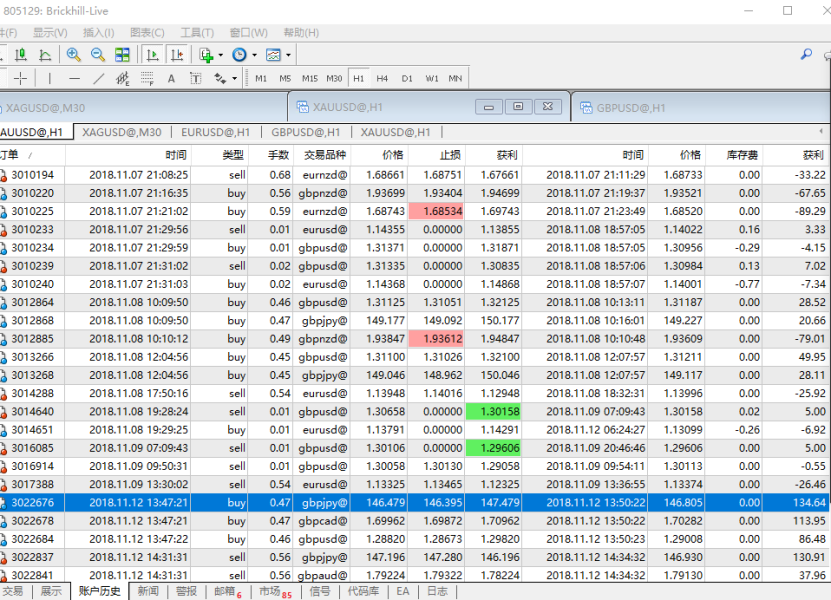
Task: Switch timeframe to H4
Action: point(382,78)
